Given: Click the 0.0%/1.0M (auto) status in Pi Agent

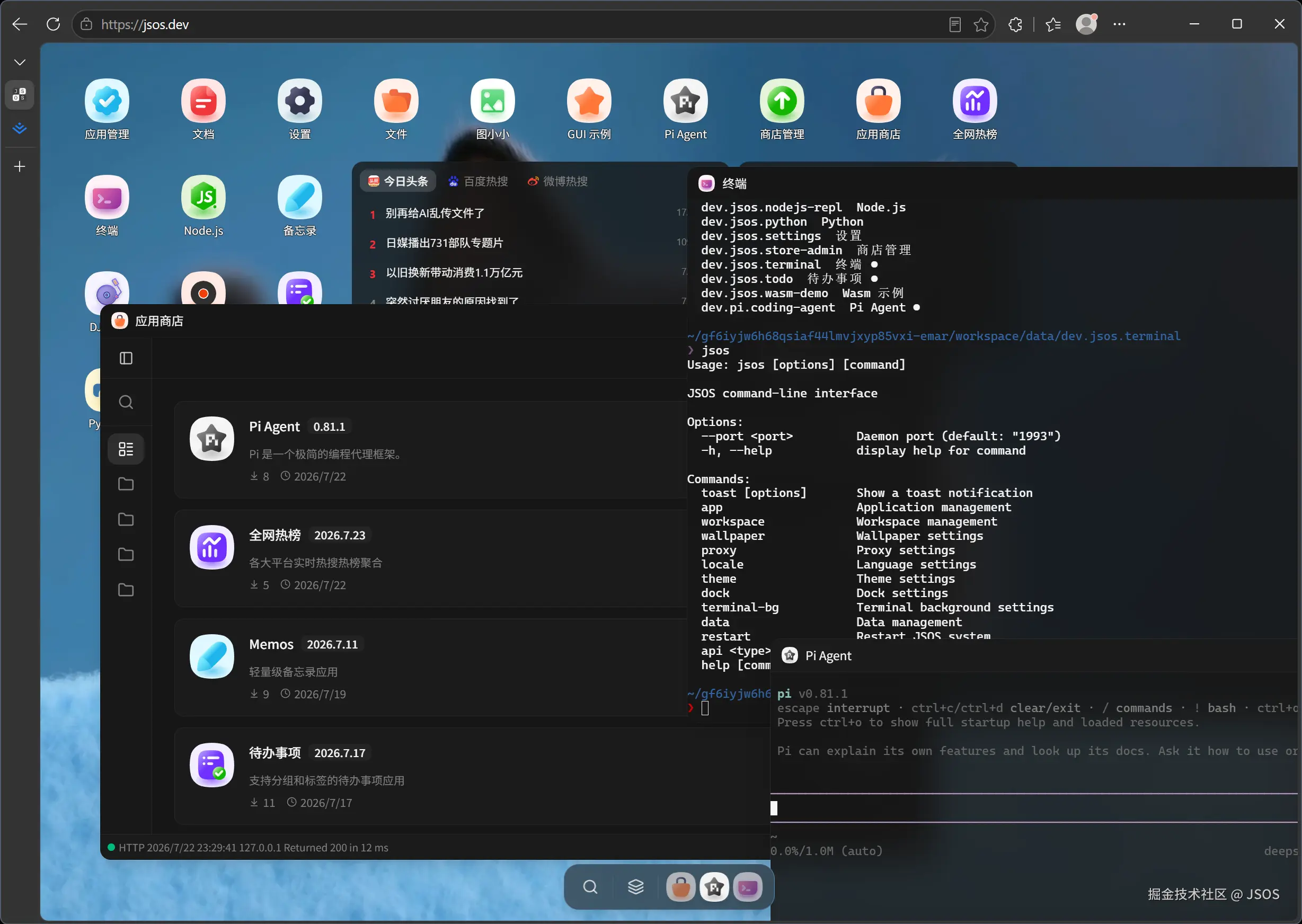Looking at the screenshot, I should 826,850.
